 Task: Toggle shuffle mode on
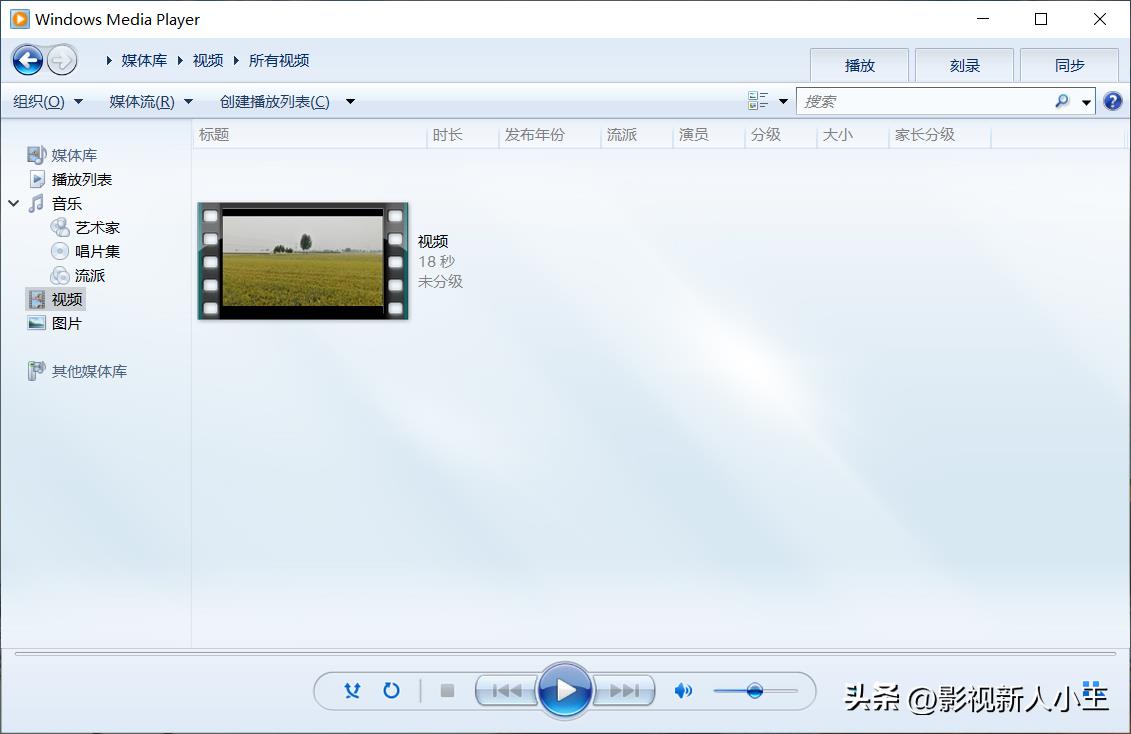point(352,690)
